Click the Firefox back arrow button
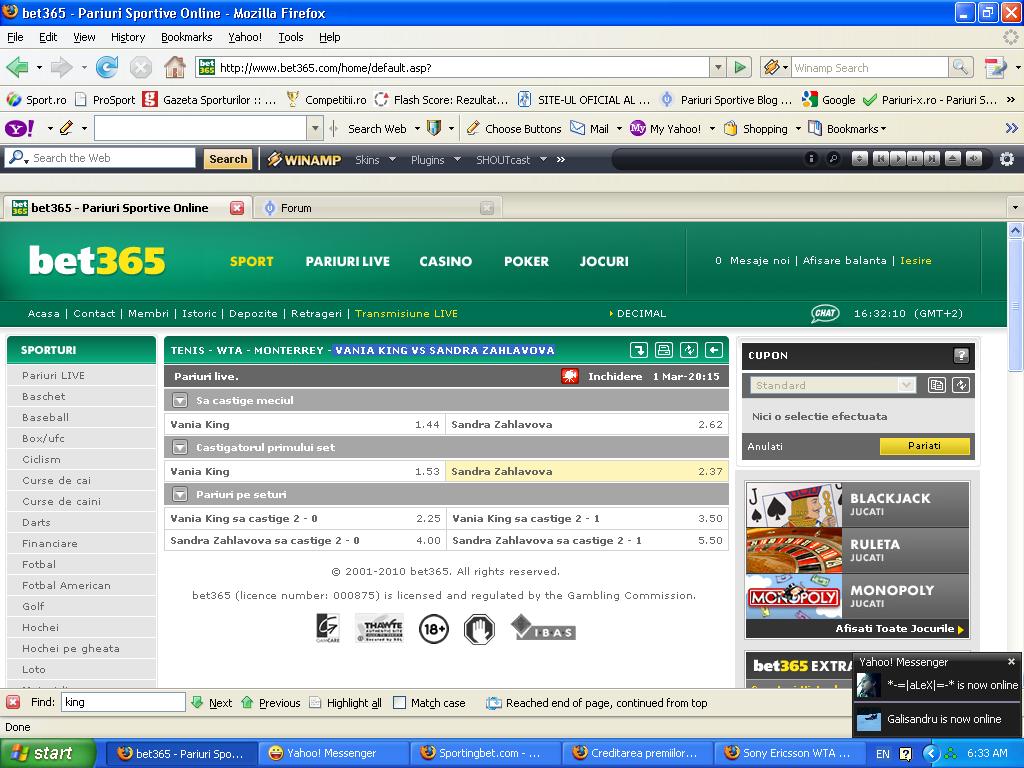The image size is (1024, 768). tap(17, 67)
